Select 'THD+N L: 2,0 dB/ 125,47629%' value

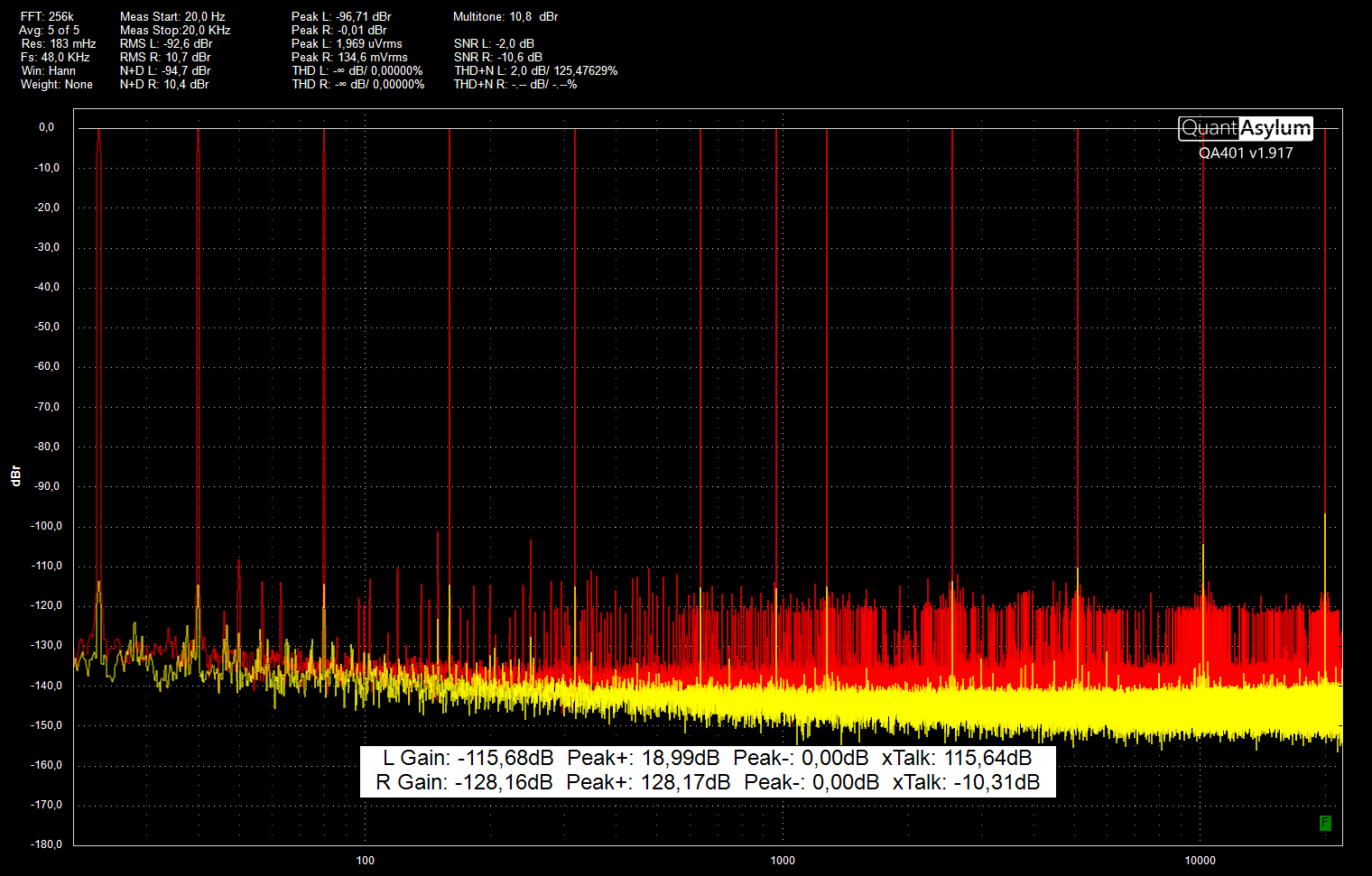point(535,70)
